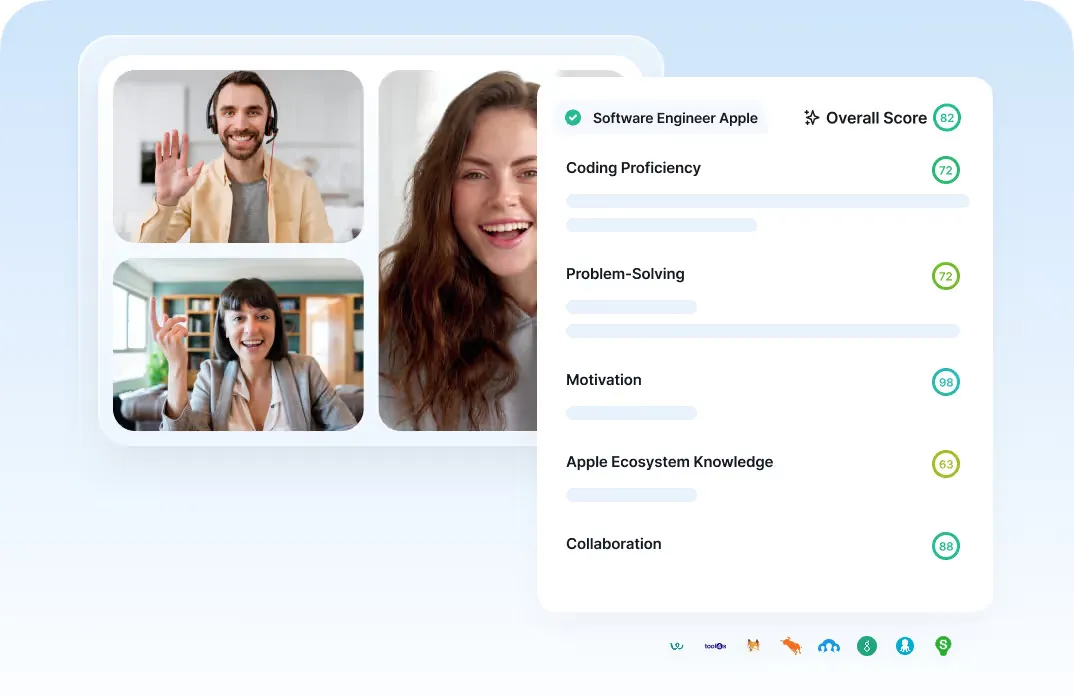The image size is (1074, 696).
Task: Open the Collaboration section heading
Action: (x=613, y=544)
